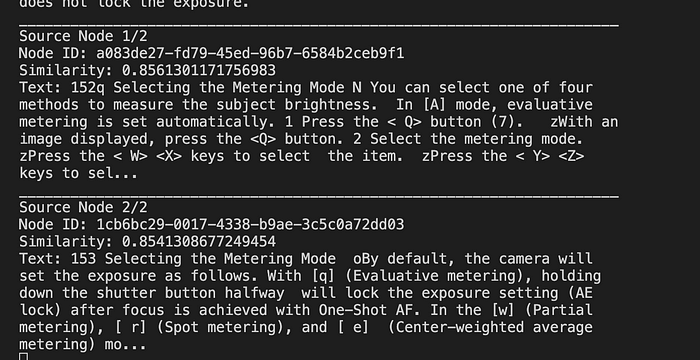
Task: Click Node ID 1cb6bc29-0017-4338-b9ae-3c5c0a72dd03
Action: (250, 225)
